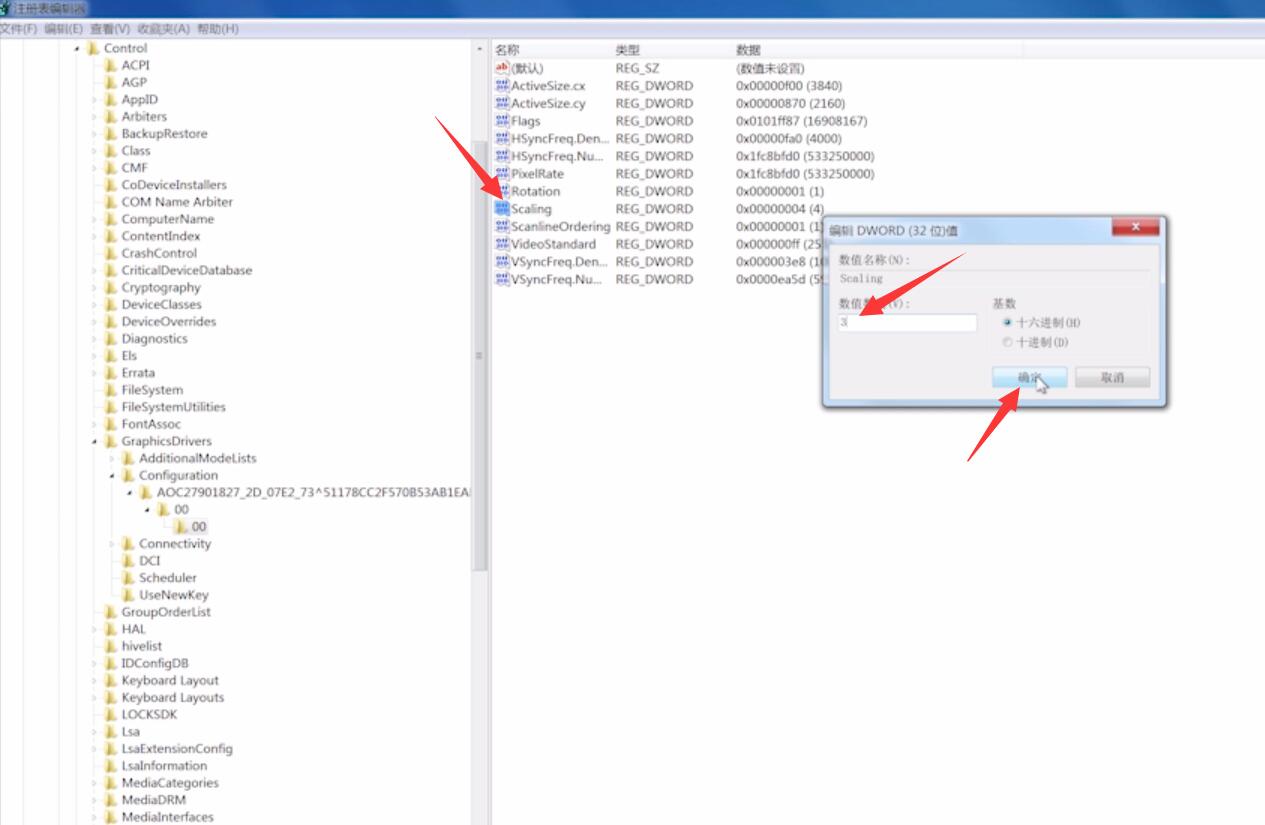Viewport: 1265px width, 825px height.
Task: Click the HAL folder icon
Action: pos(111,629)
